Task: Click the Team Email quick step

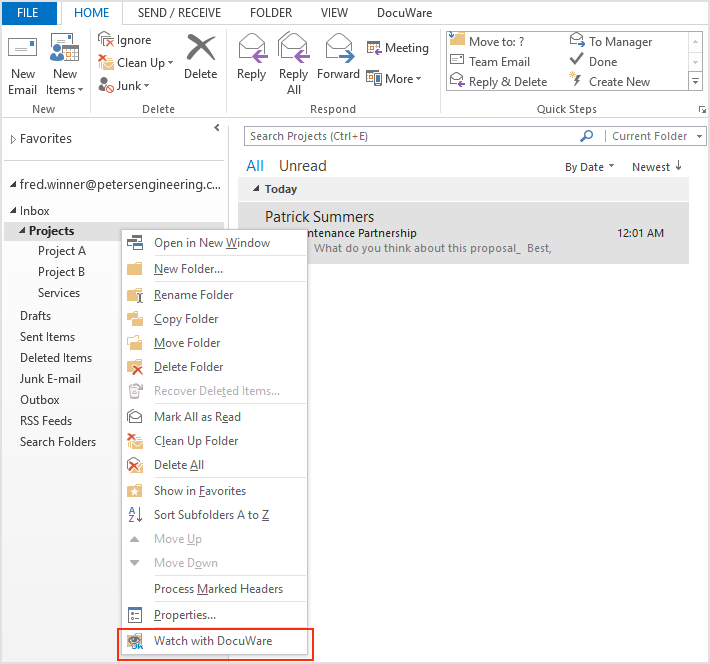Action: click(499, 62)
